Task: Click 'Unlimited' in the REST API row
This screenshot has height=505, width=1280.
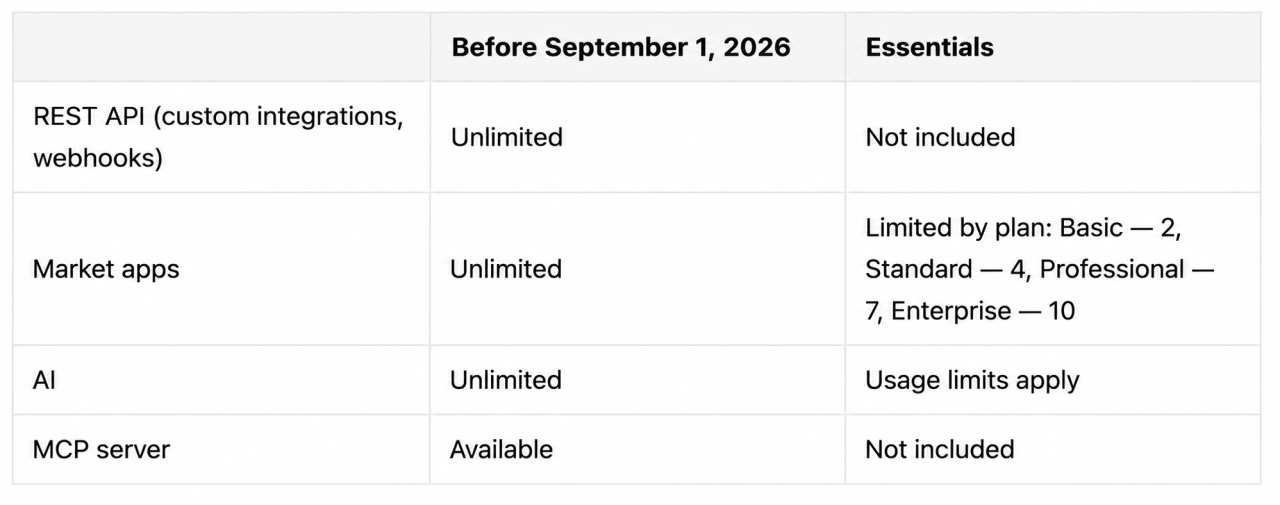Action: 506,137
